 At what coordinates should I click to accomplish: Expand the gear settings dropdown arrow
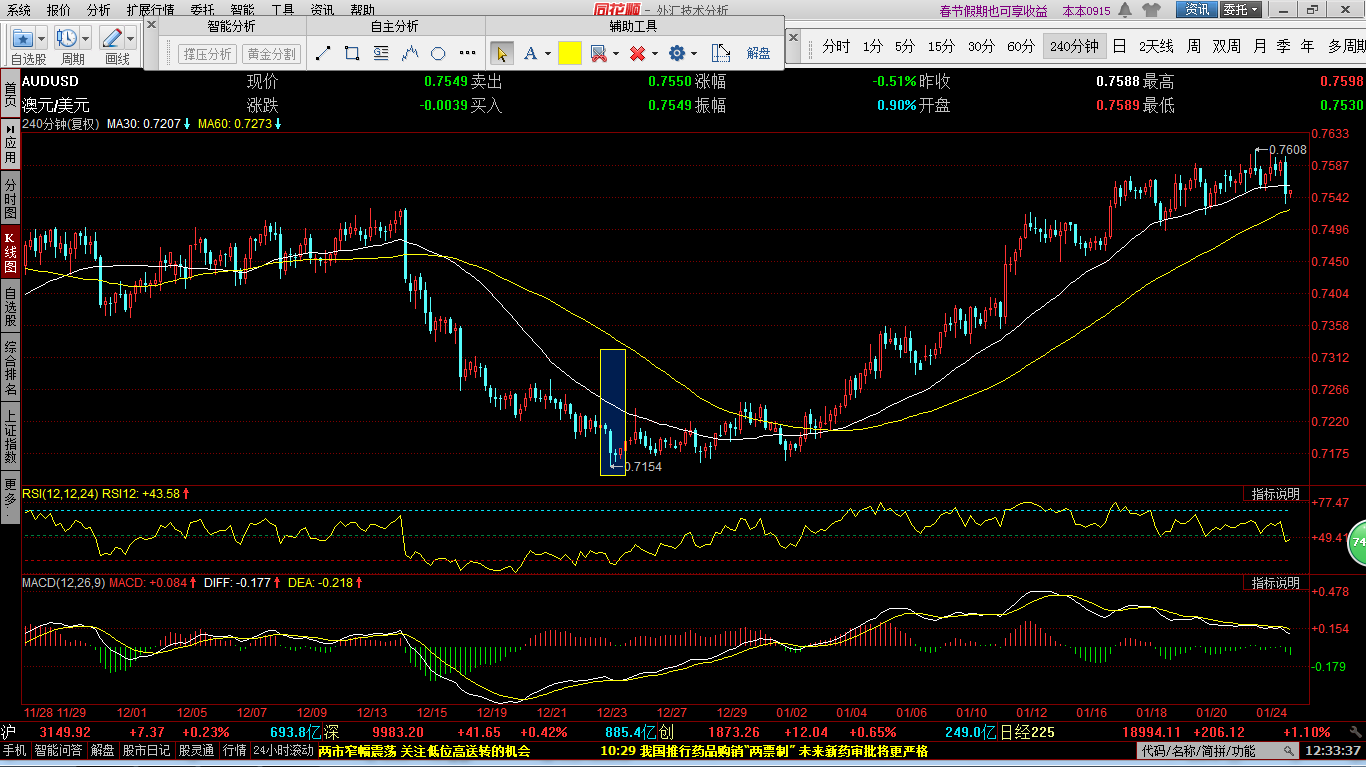pyautogui.click(x=695, y=54)
